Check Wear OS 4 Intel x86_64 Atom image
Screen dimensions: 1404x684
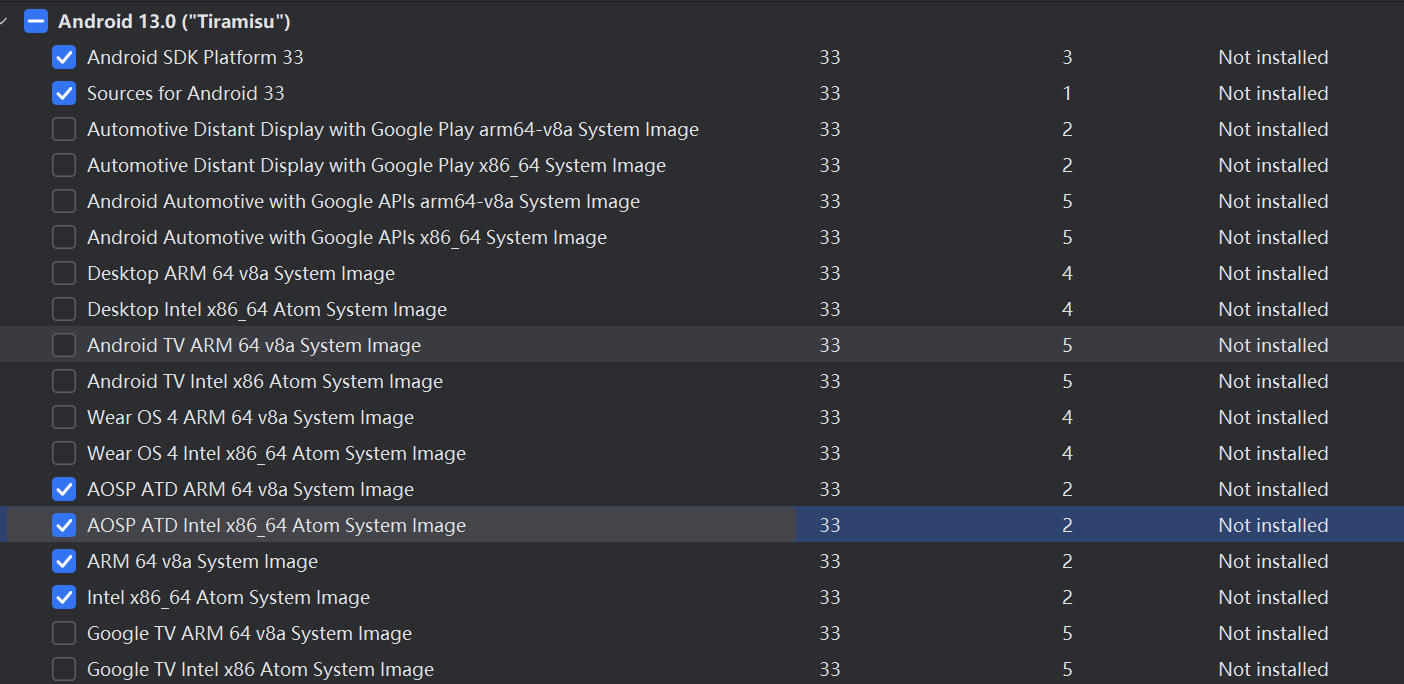[64, 453]
